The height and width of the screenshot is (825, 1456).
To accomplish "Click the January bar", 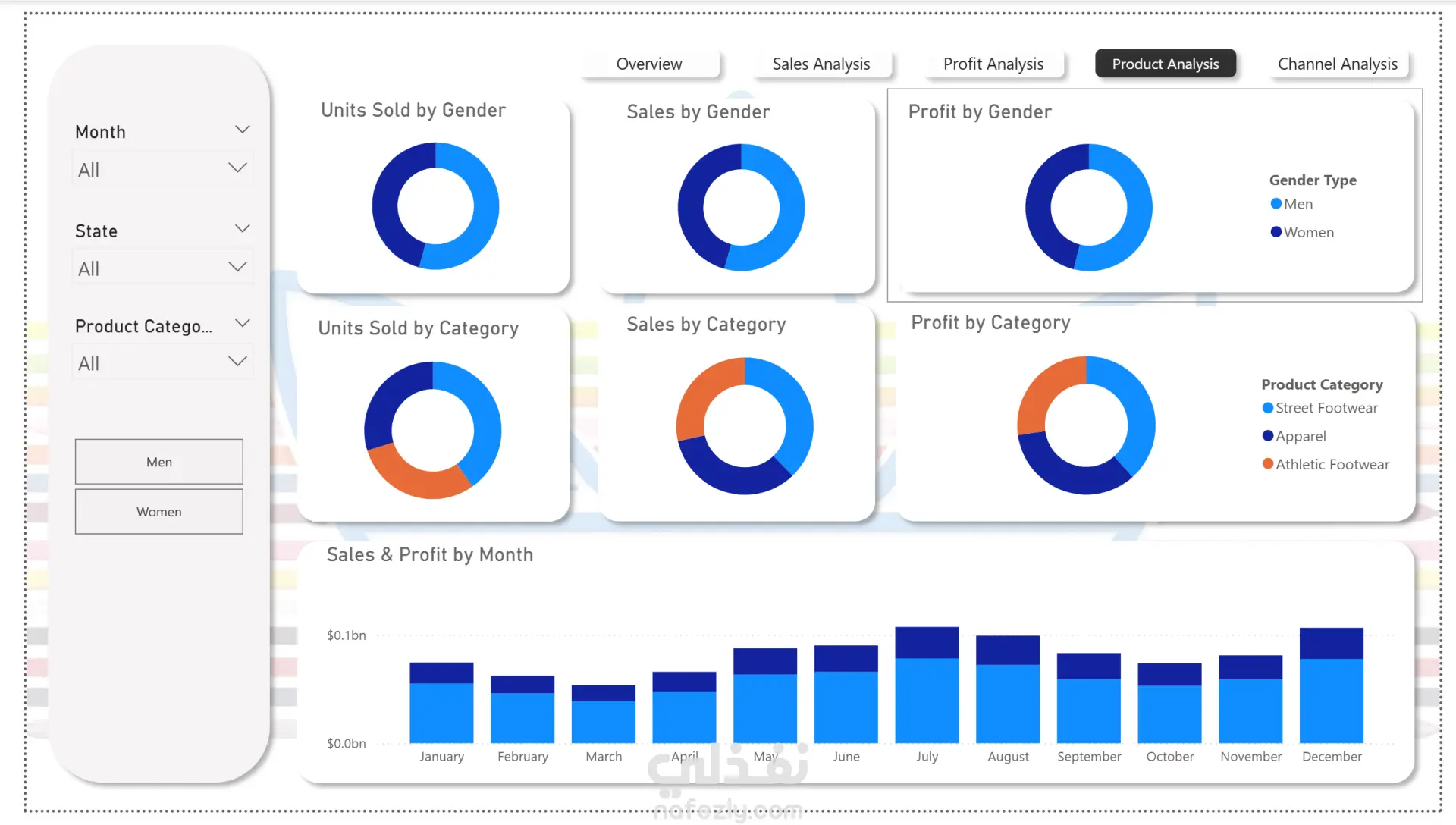I will [441, 703].
